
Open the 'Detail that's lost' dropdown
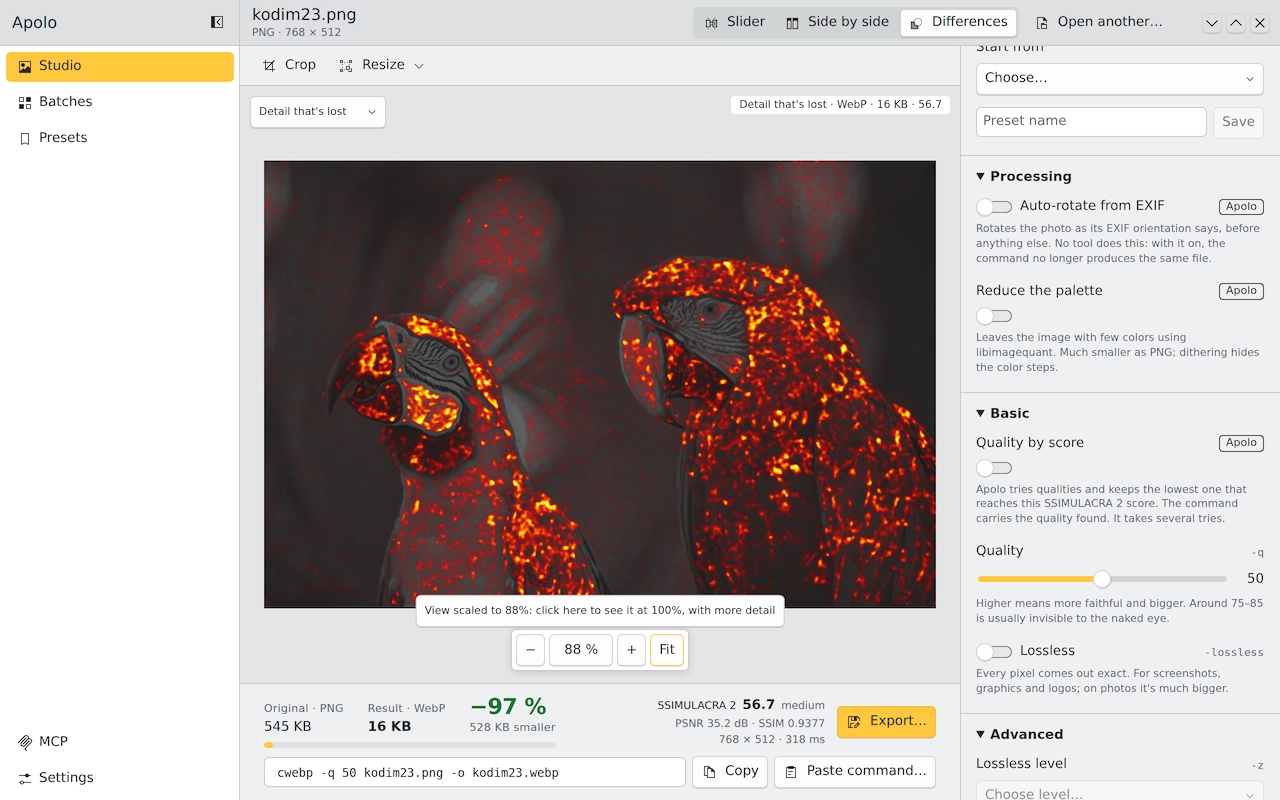point(318,112)
